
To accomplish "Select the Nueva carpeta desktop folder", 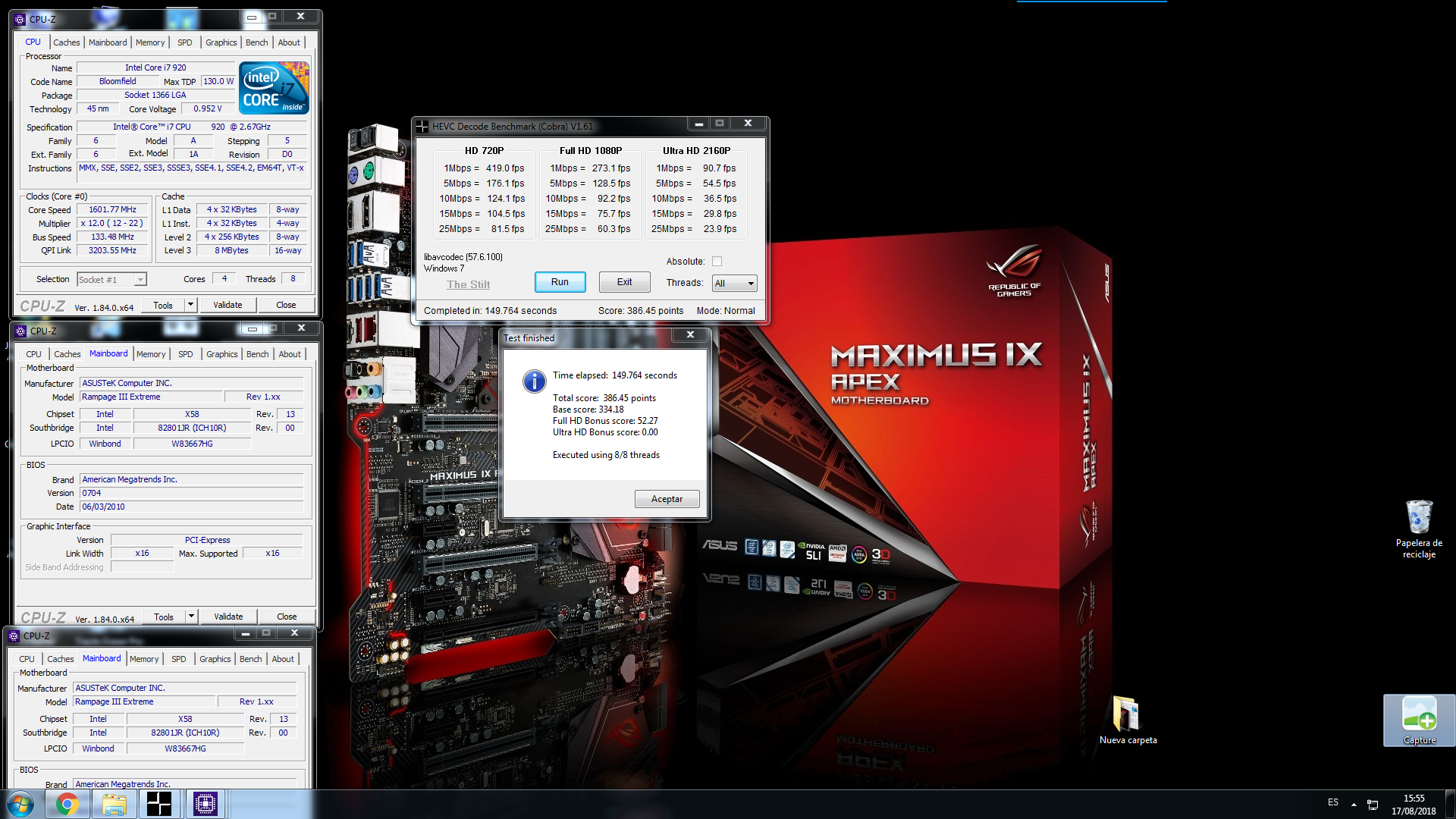I will tap(1128, 720).
